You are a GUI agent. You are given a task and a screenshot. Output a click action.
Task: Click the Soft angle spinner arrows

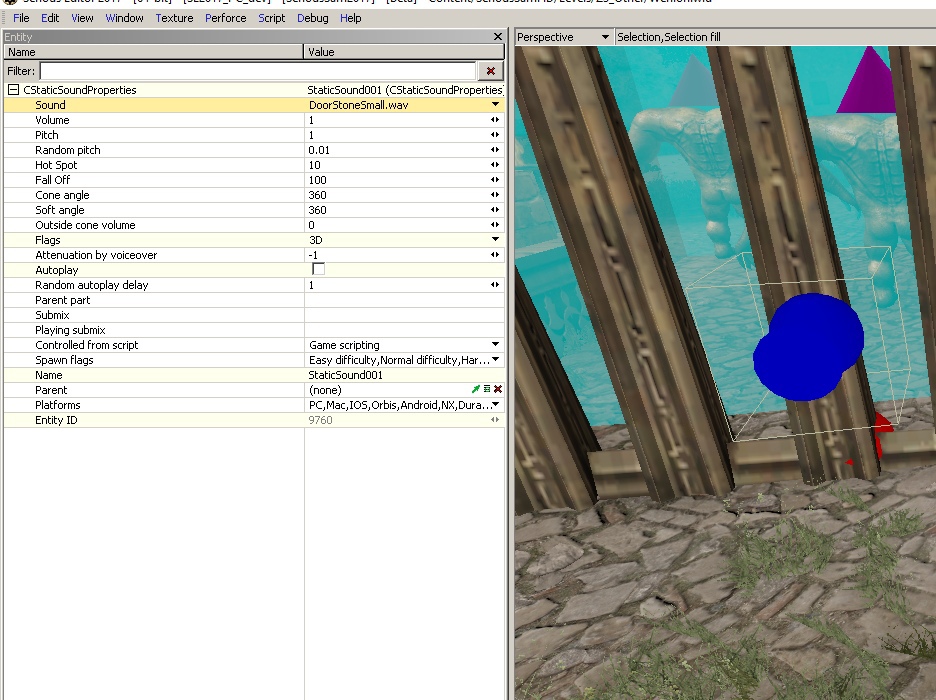(x=495, y=210)
